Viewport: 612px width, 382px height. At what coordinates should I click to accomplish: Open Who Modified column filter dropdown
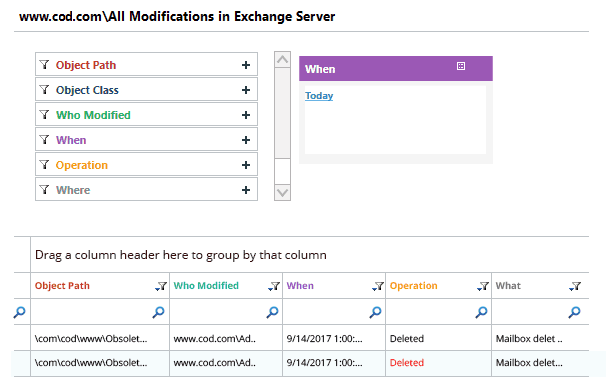coord(274,286)
